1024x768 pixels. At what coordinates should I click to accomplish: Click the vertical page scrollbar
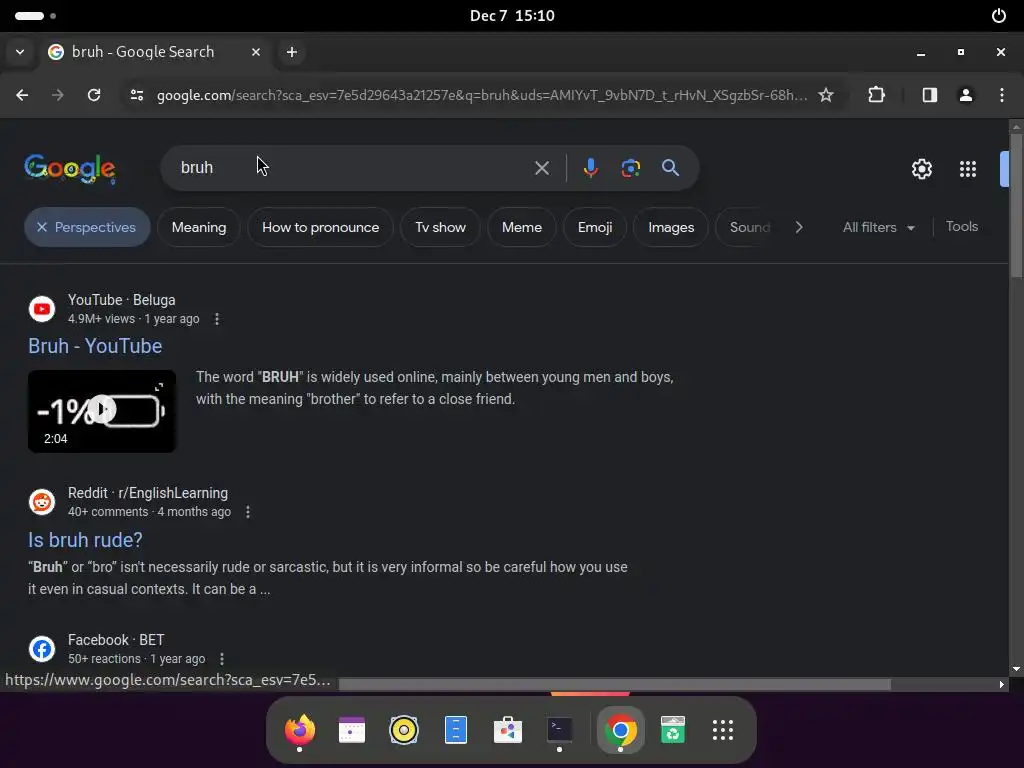tap(1016, 206)
